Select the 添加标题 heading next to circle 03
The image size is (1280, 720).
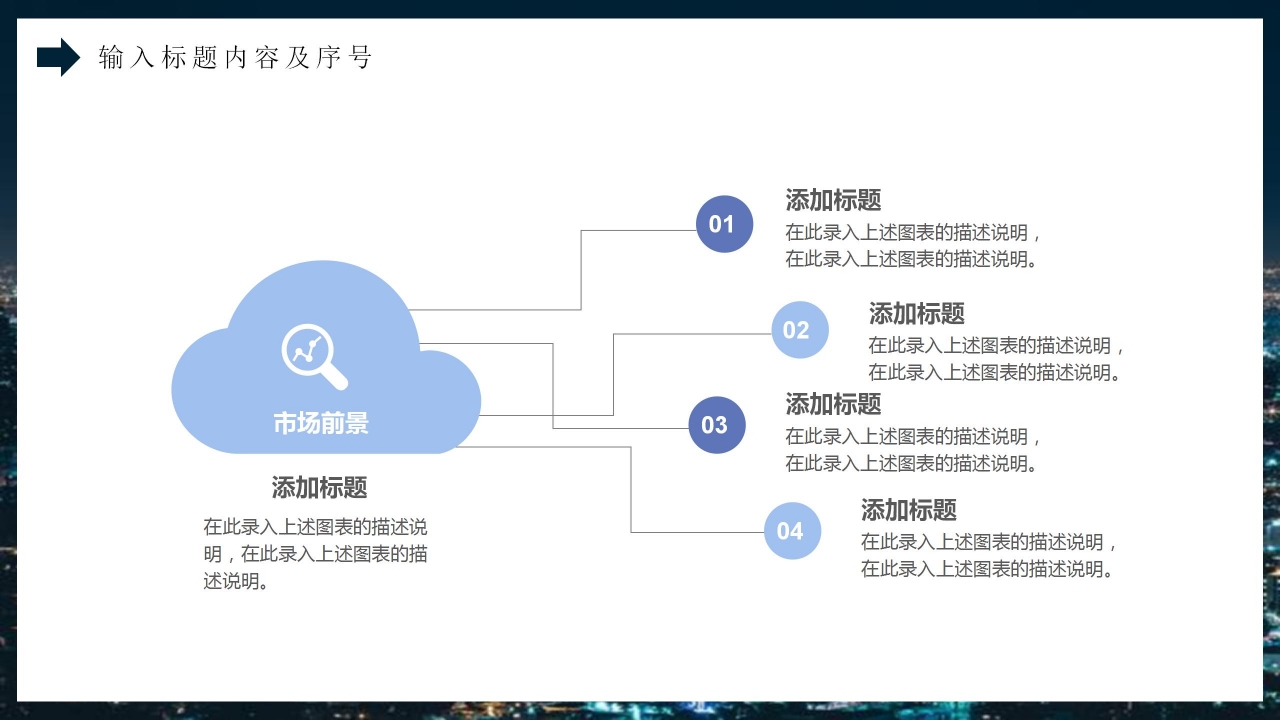(833, 404)
